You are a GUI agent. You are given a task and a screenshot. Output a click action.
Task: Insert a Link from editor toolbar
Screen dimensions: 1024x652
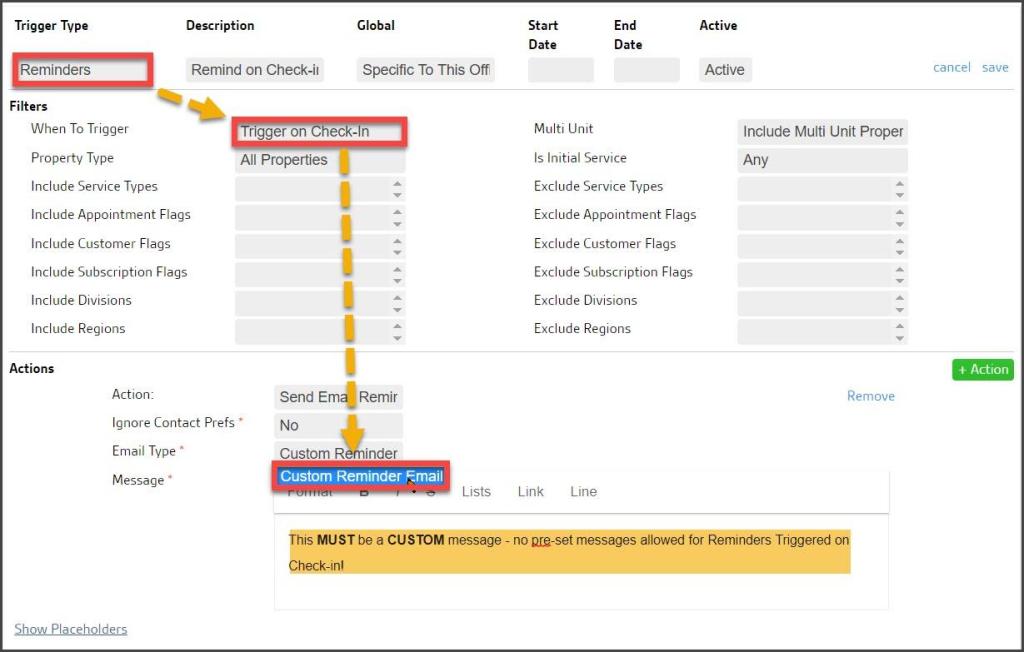pos(530,491)
